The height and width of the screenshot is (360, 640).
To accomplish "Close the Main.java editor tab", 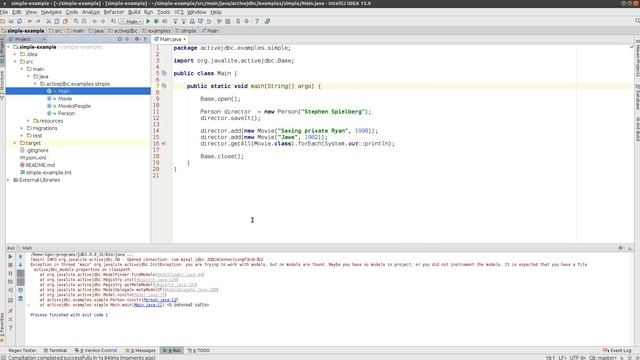I will tap(184, 39).
